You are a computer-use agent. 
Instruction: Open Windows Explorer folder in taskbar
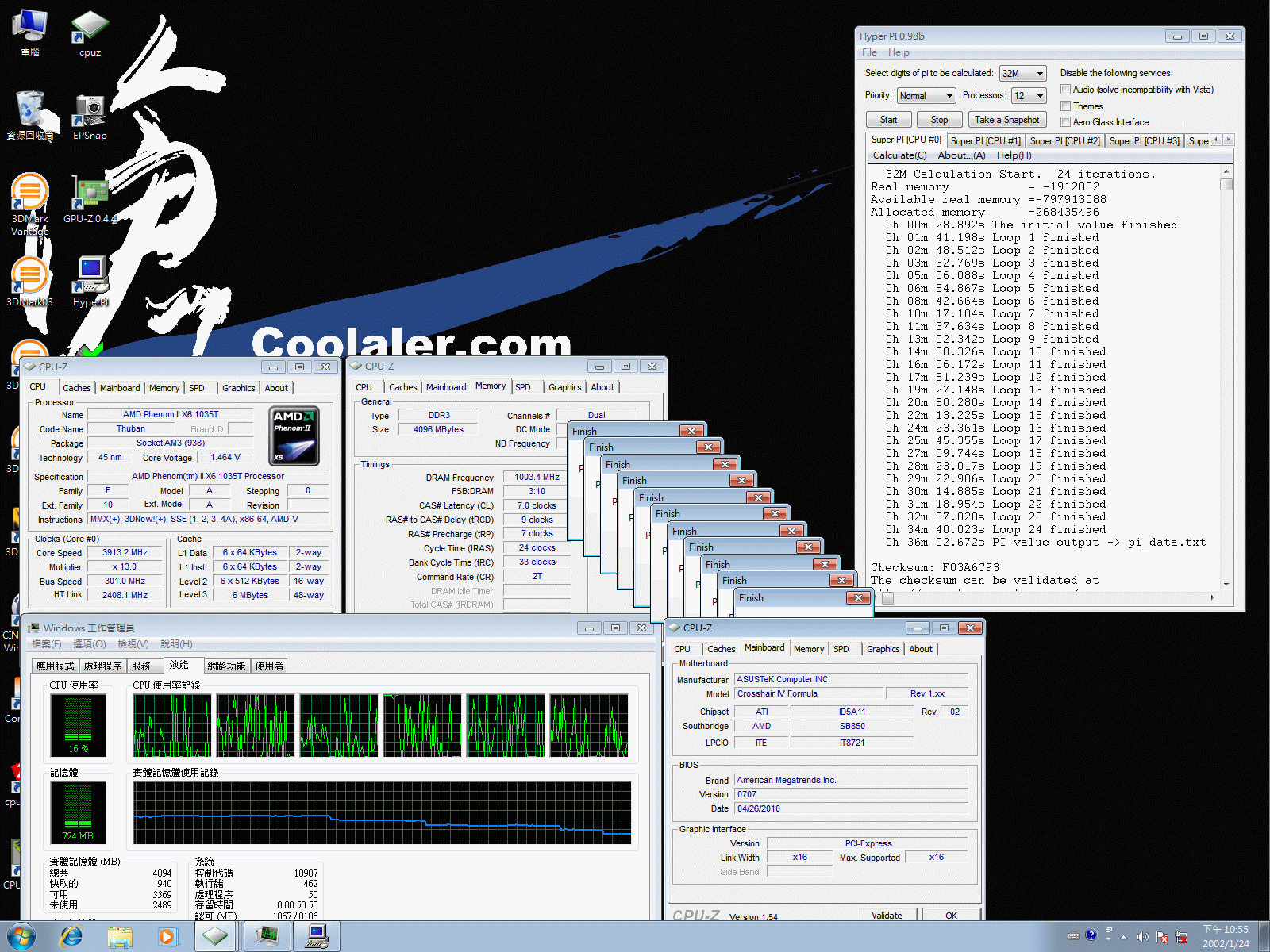tap(120, 937)
